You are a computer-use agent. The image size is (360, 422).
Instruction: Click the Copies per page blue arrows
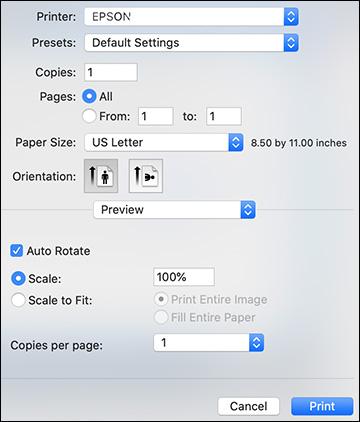tap(256, 343)
